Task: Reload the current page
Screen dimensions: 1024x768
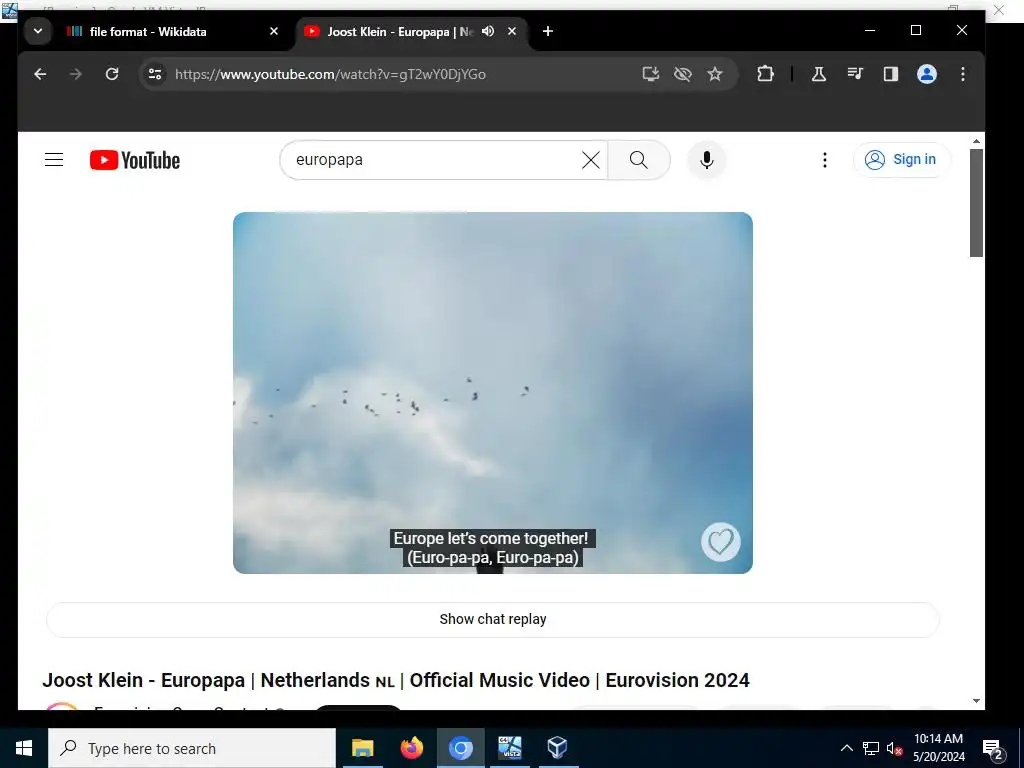Action: 112,74
